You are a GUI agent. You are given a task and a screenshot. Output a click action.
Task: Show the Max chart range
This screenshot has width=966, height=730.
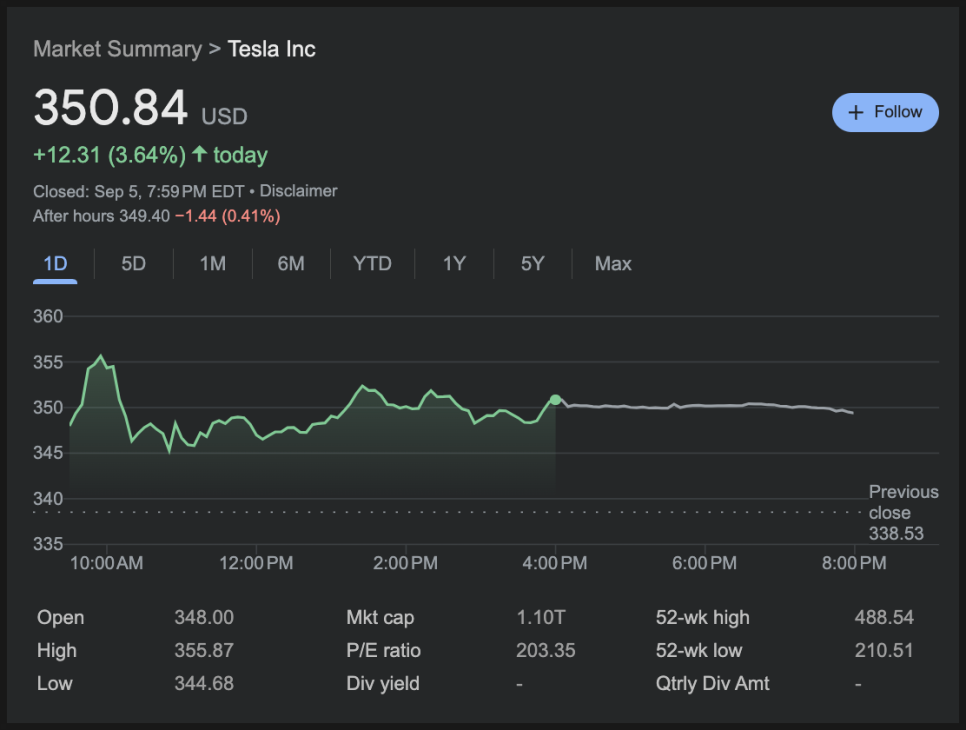coord(613,264)
